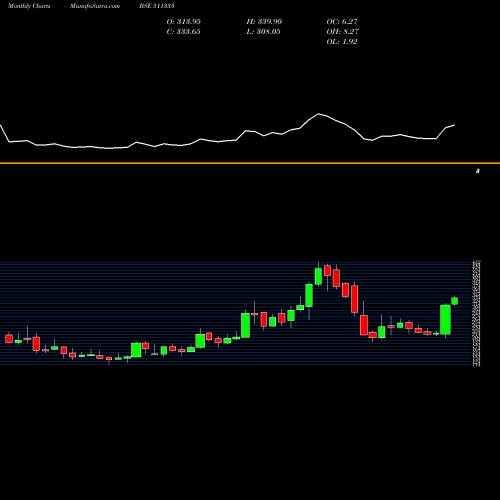Click the low value 'L: 308.05'
Image resolution: width=500 pixels, height=500 pixels.
(x=264, y=32)
